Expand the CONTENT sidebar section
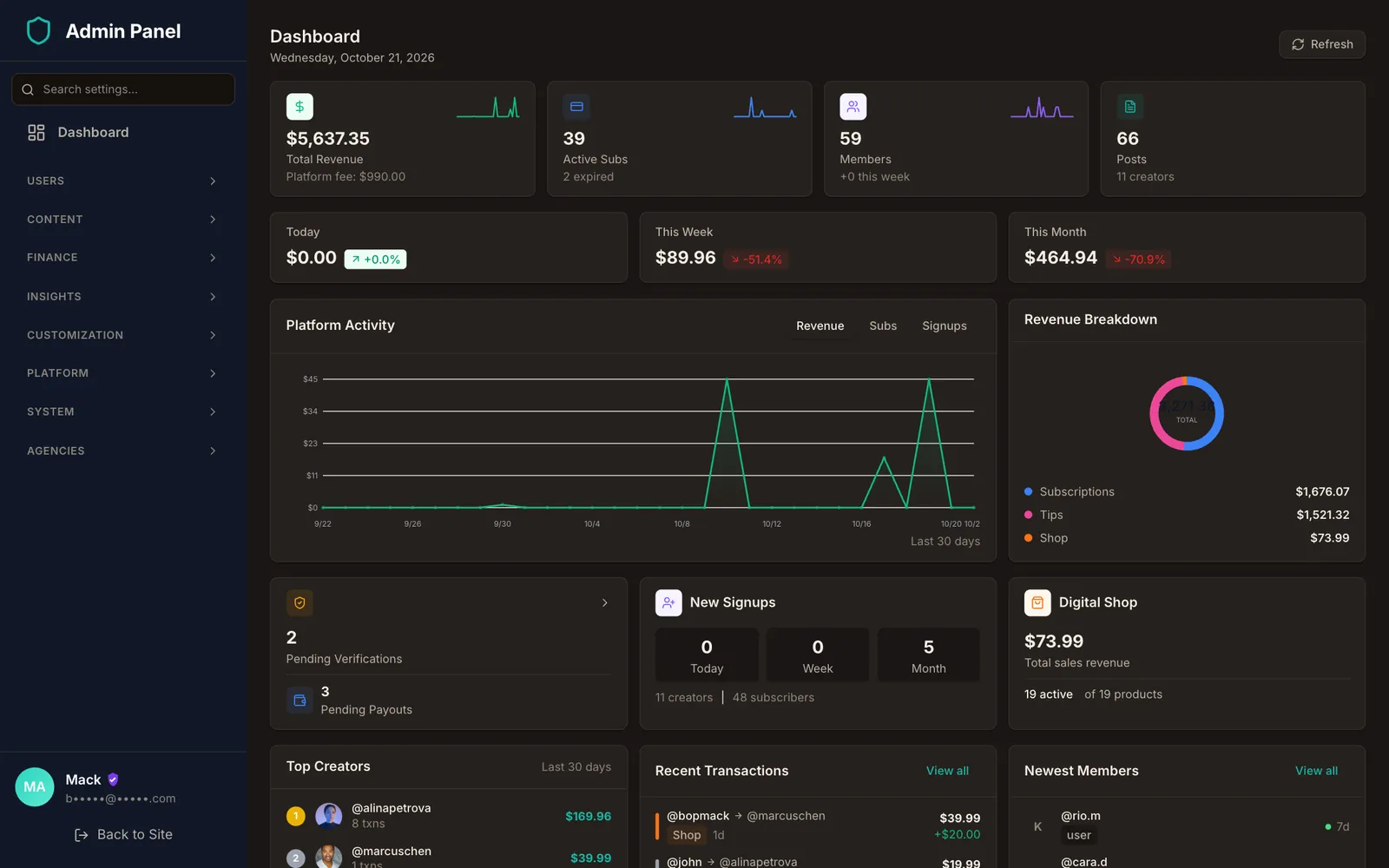1389x868 pixels. pyautogui.click(x=122, y=220)
